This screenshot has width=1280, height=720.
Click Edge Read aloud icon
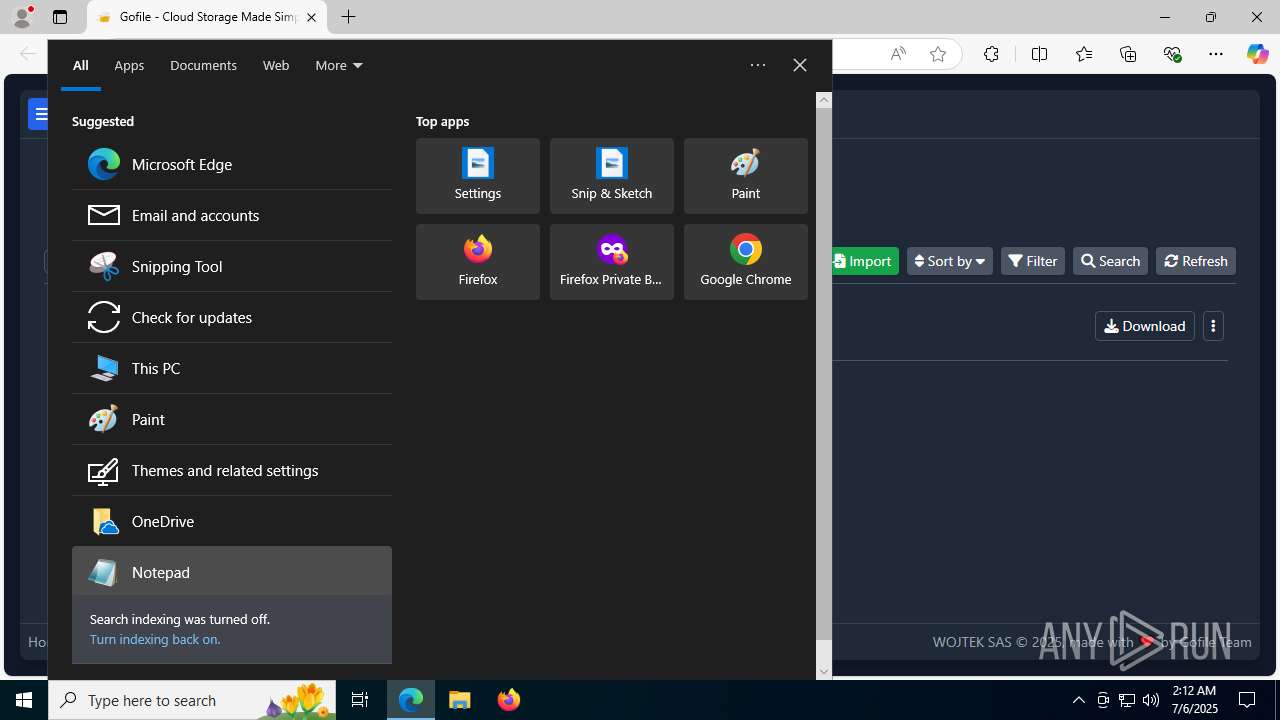[898, 54]
